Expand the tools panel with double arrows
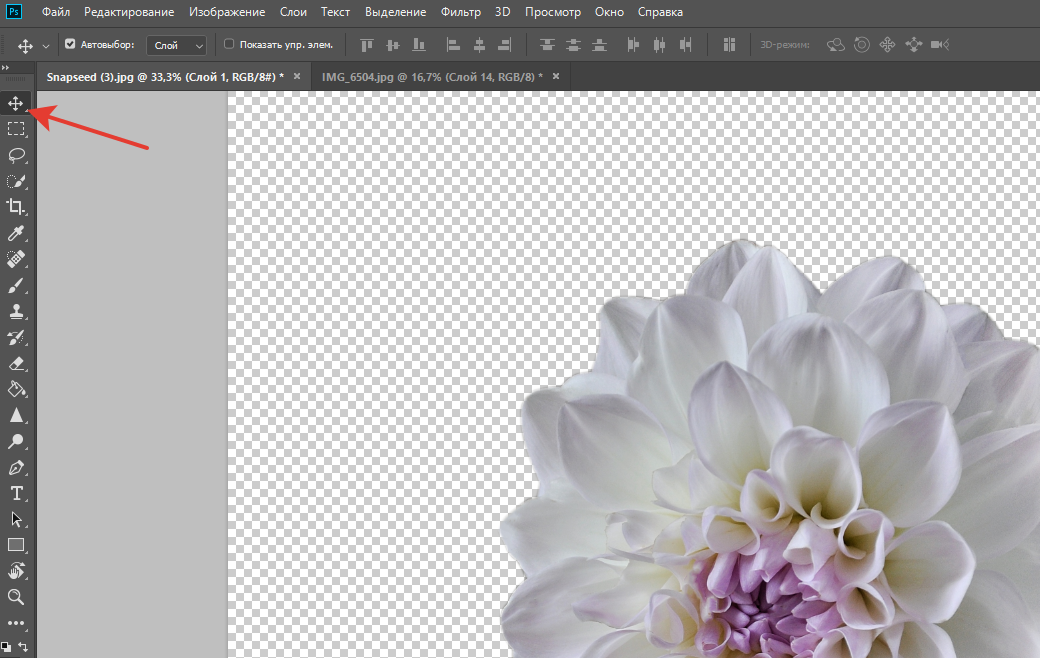Screen dimensions: 1040x658 5,68
